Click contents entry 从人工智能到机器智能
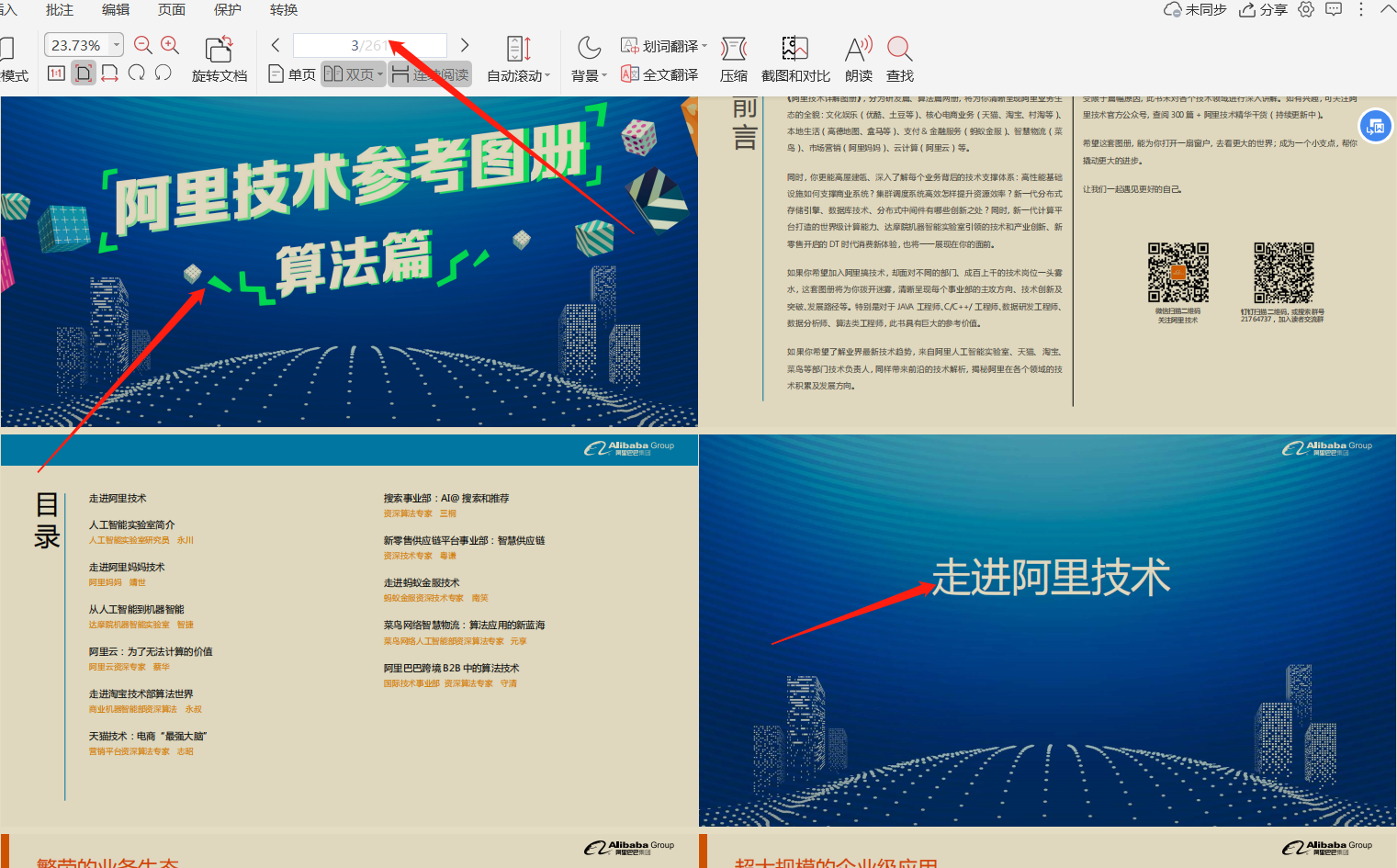1397x868 pixels. point(136,609)
